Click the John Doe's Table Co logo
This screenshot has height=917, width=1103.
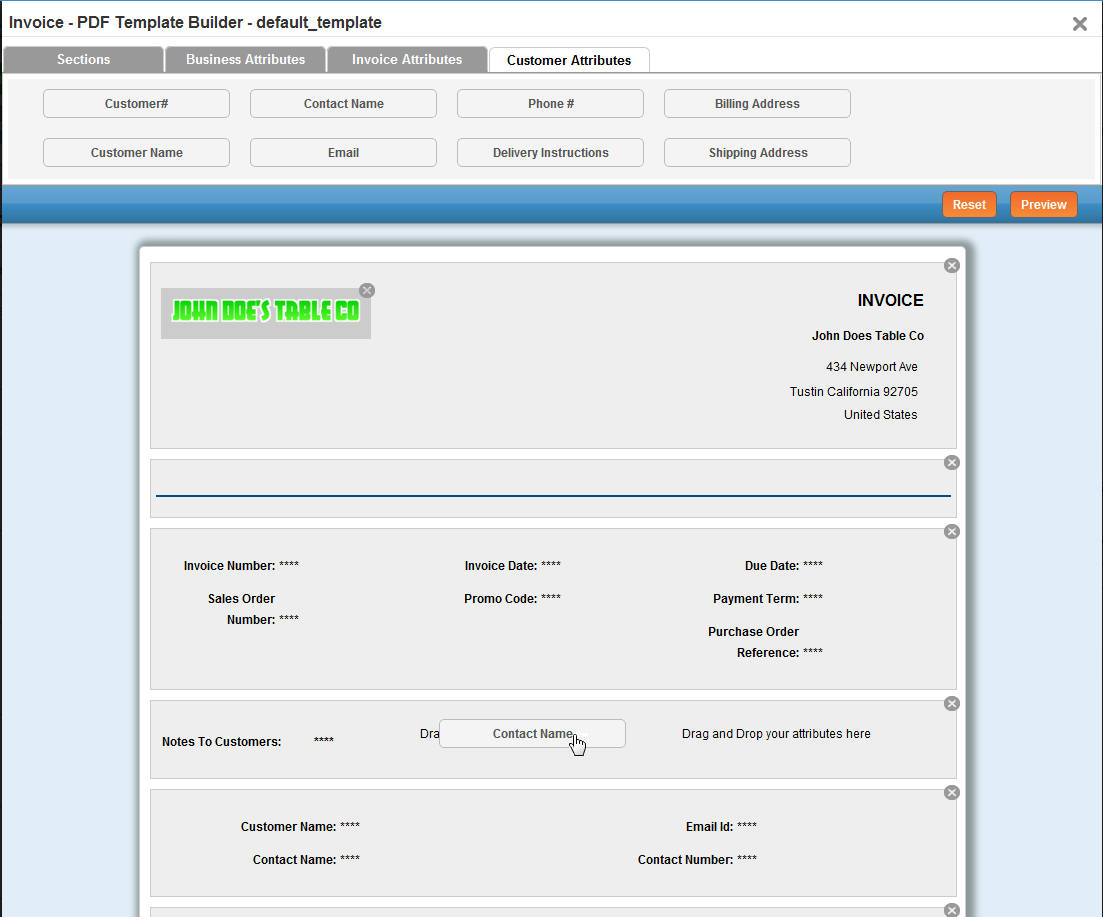(265, 312)
